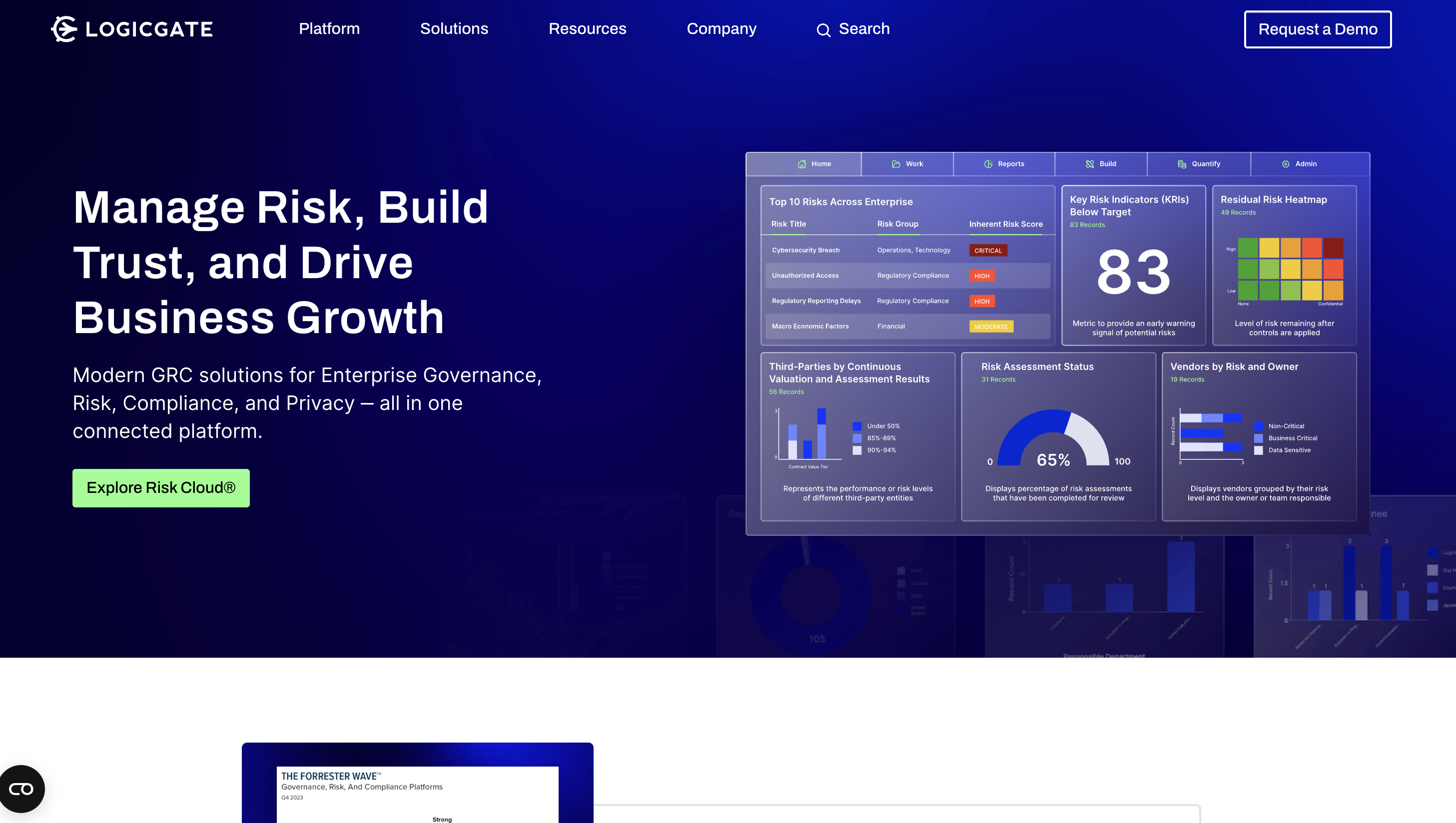1456x823 pixels.
Task: Click Macro Economic Factors row title
Action: pyautogui.click(x=810, y=326)
